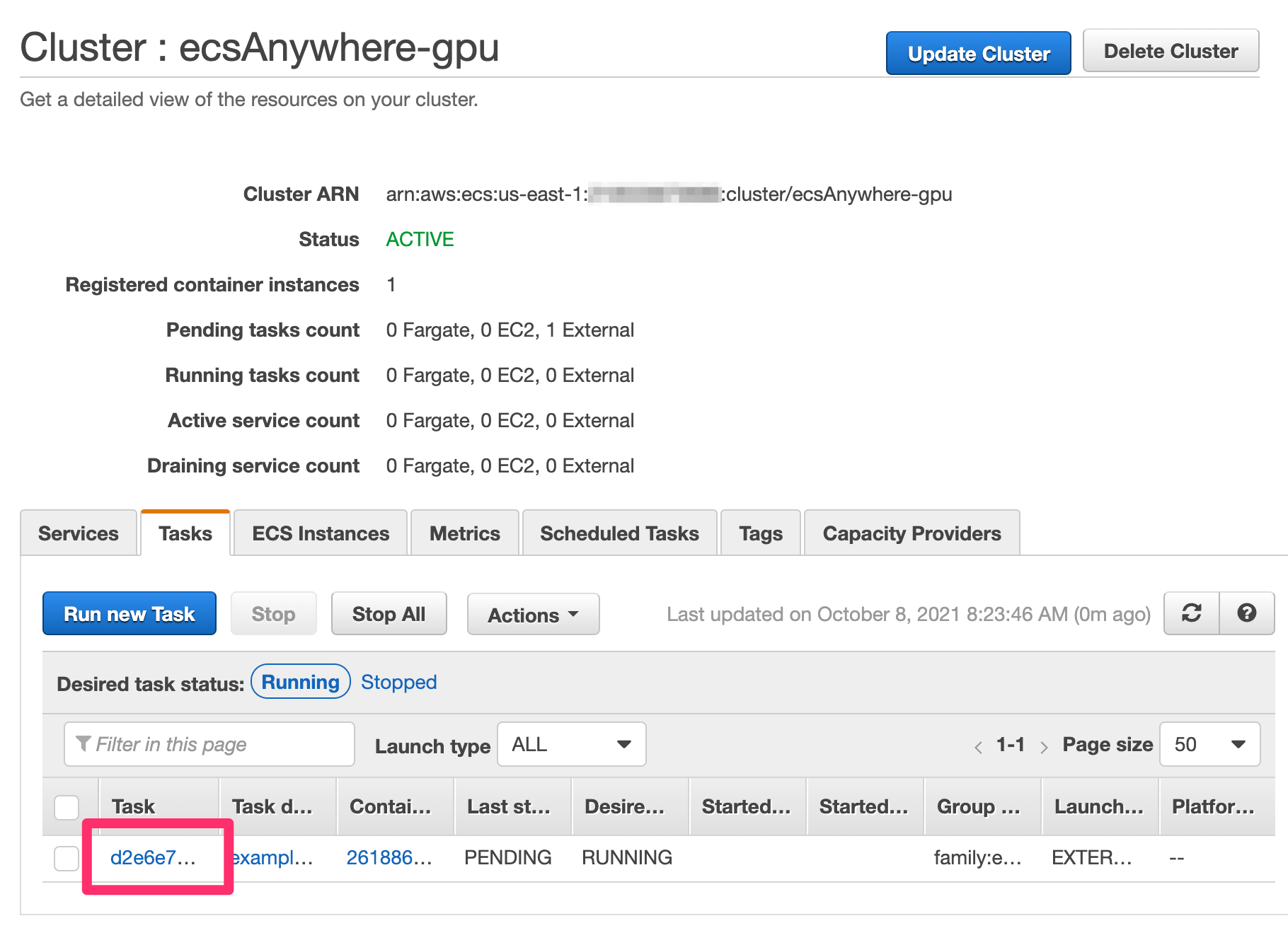Click the Draining service count value

point(510,465)
